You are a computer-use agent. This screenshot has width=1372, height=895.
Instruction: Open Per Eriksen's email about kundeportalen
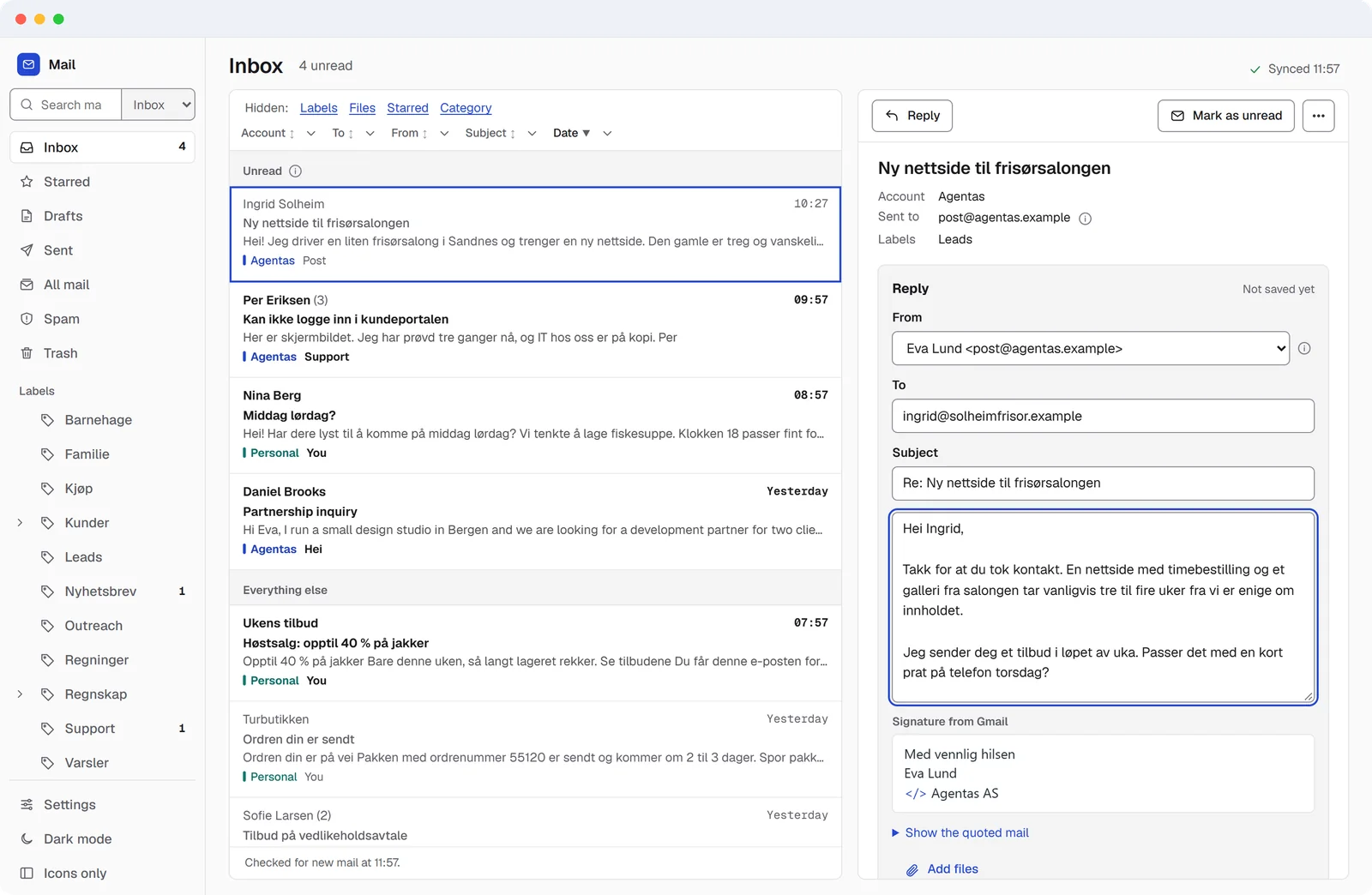click(x=535, y=330)
